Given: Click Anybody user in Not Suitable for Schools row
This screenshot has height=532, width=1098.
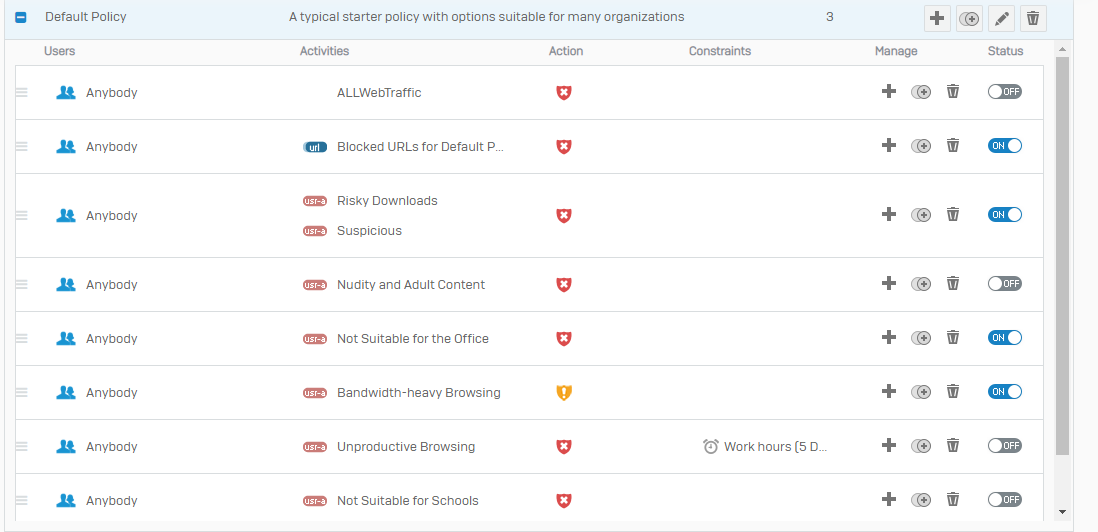Looking at the screenshot, I should [x=111, y=501].
